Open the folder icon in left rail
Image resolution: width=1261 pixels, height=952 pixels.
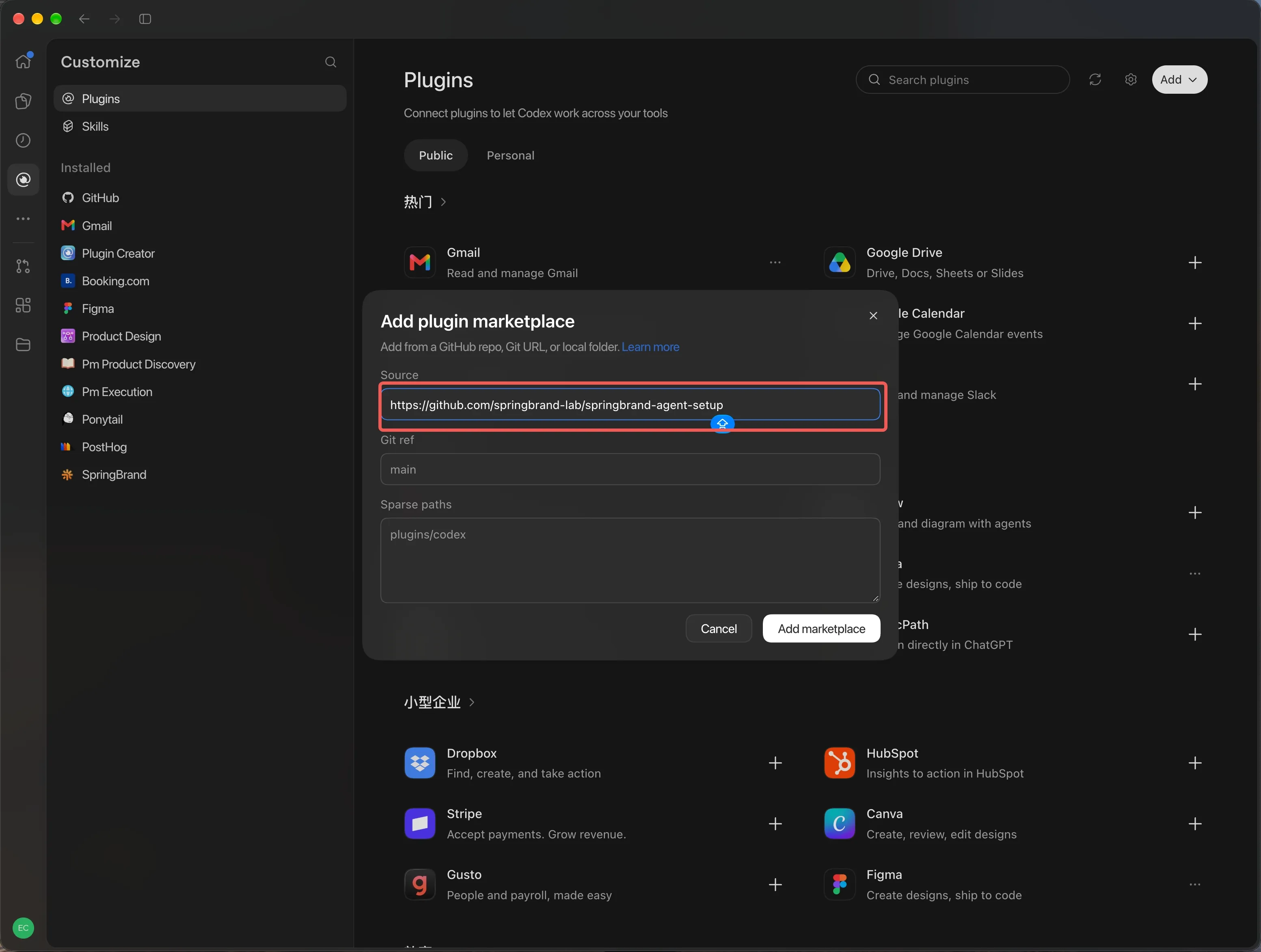(24, 345)
